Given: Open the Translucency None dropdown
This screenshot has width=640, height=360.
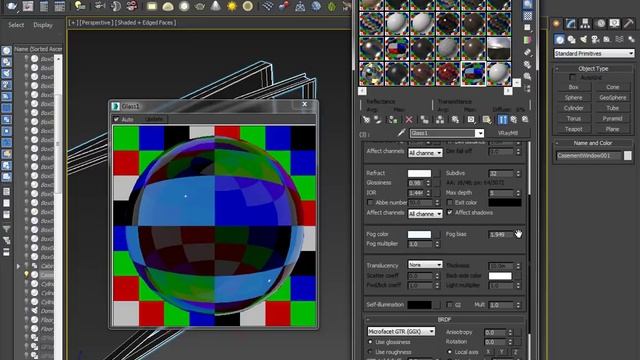Looking at the screenshot, I should (x=425, y=264).
